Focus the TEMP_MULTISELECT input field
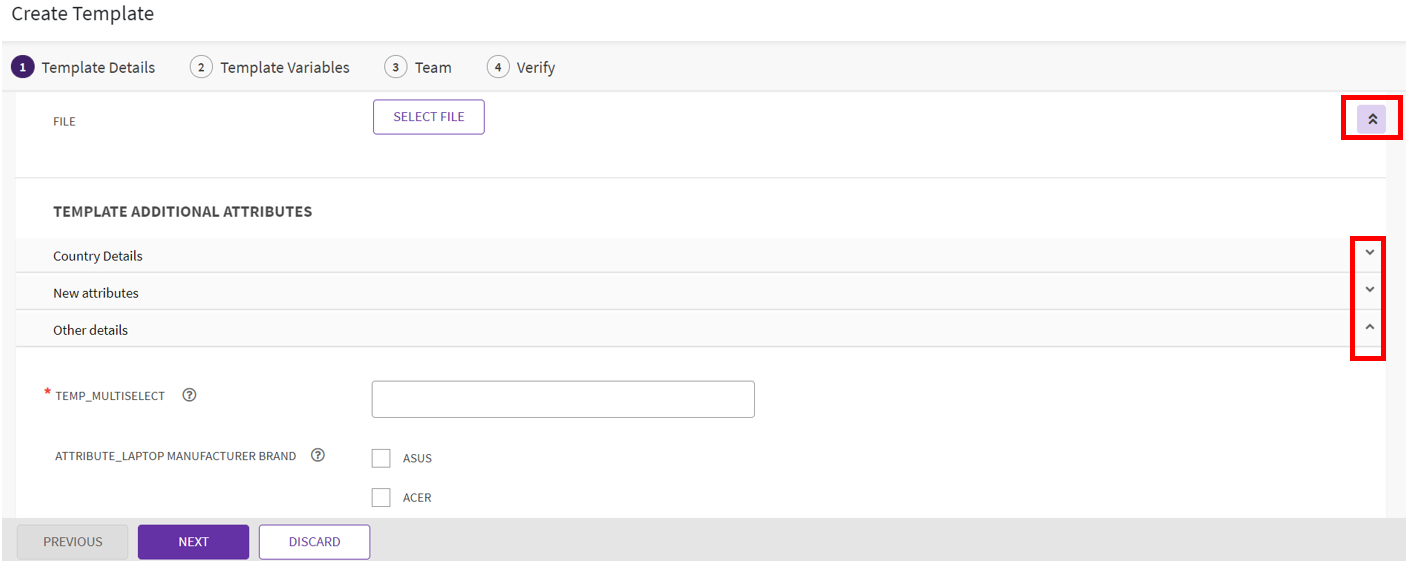Image resolution: width=1409 pixels, height=563 pixels. (x=563, y=399)
